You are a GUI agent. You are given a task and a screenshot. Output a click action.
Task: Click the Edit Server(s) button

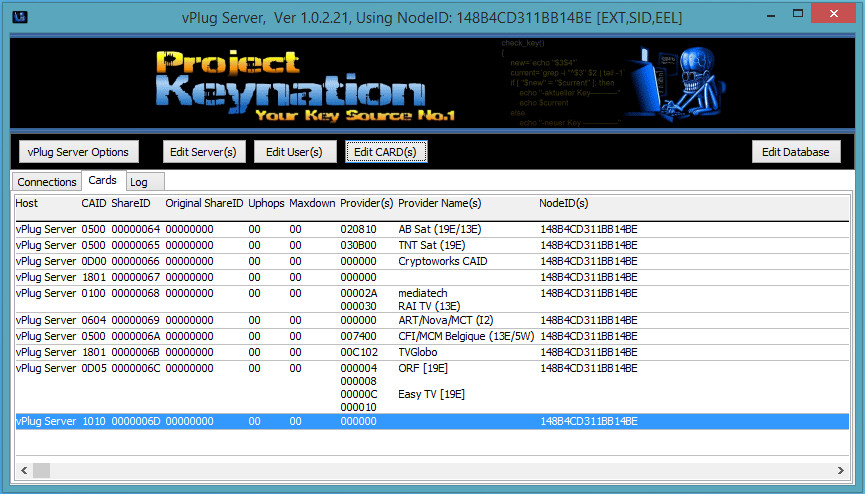pos(204,152)
